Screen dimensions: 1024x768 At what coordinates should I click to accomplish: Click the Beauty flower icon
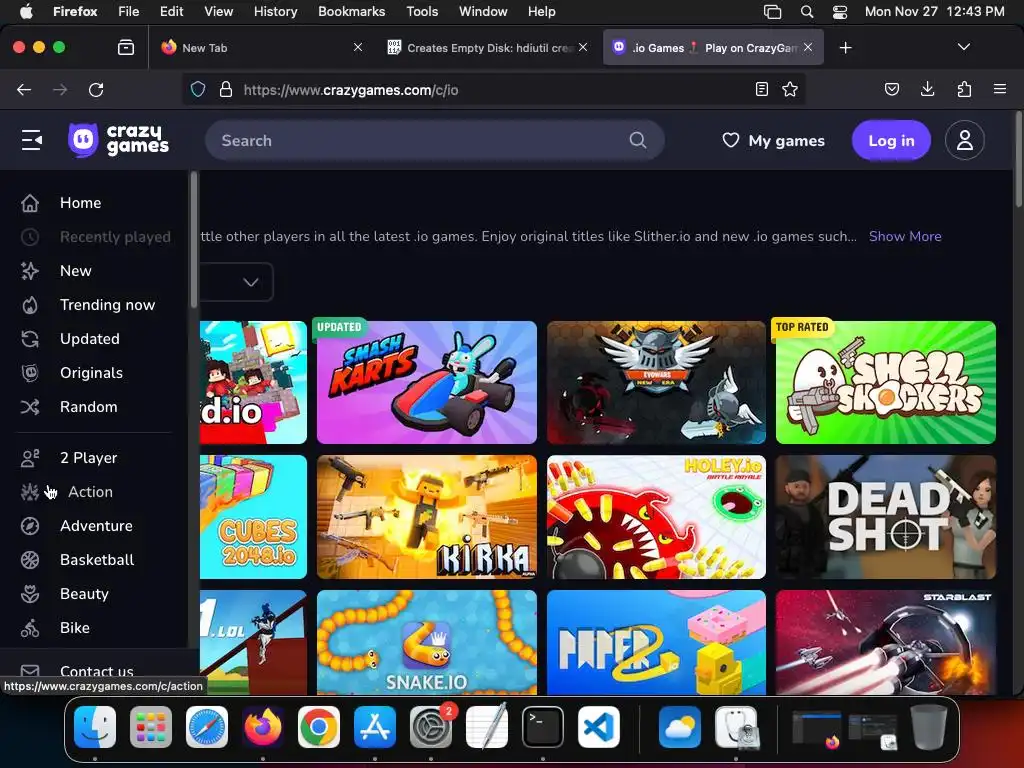click(x=30, y=594)
